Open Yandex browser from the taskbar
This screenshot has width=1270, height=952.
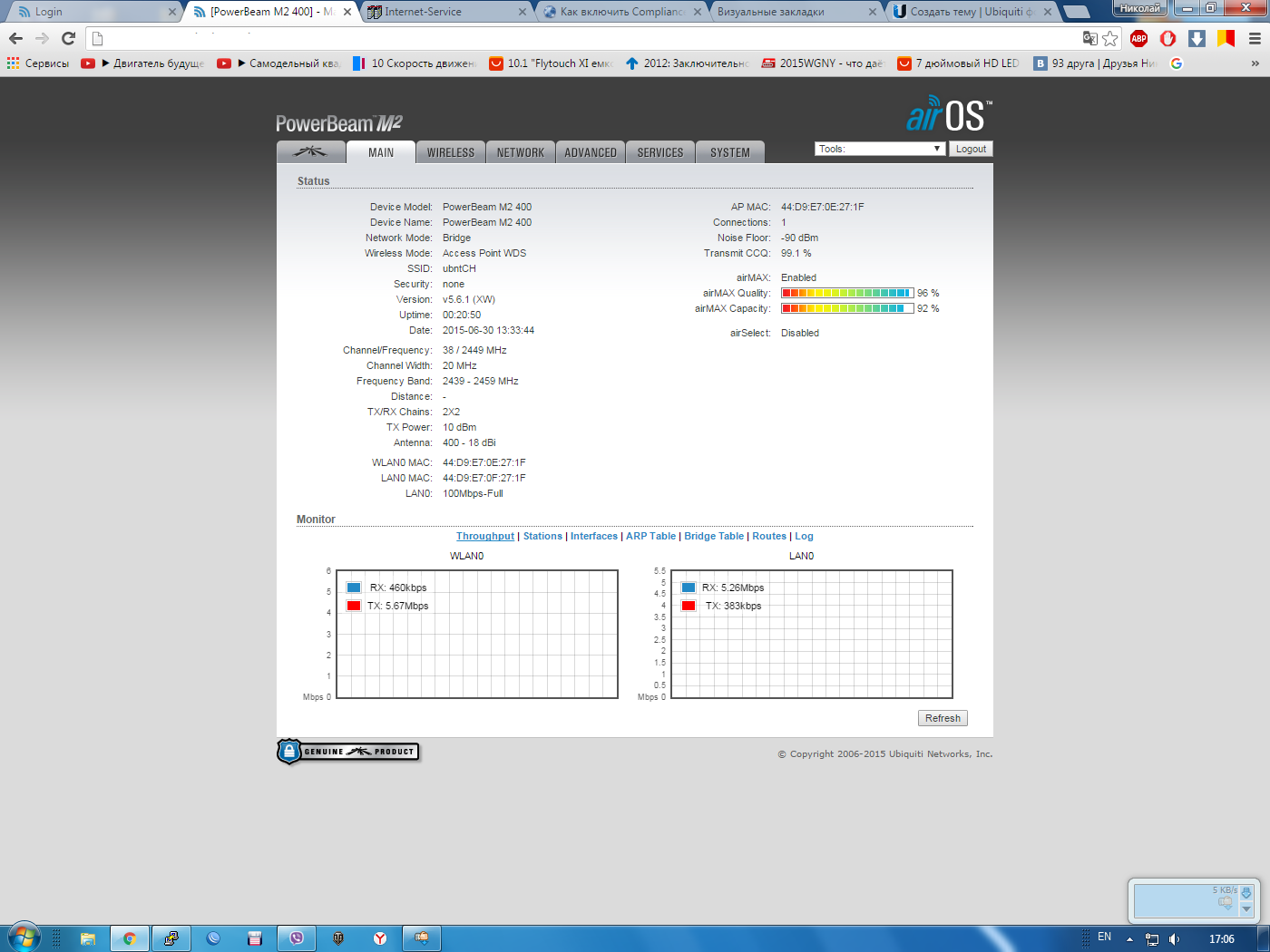pyautogui.click(x=380, y=938)
